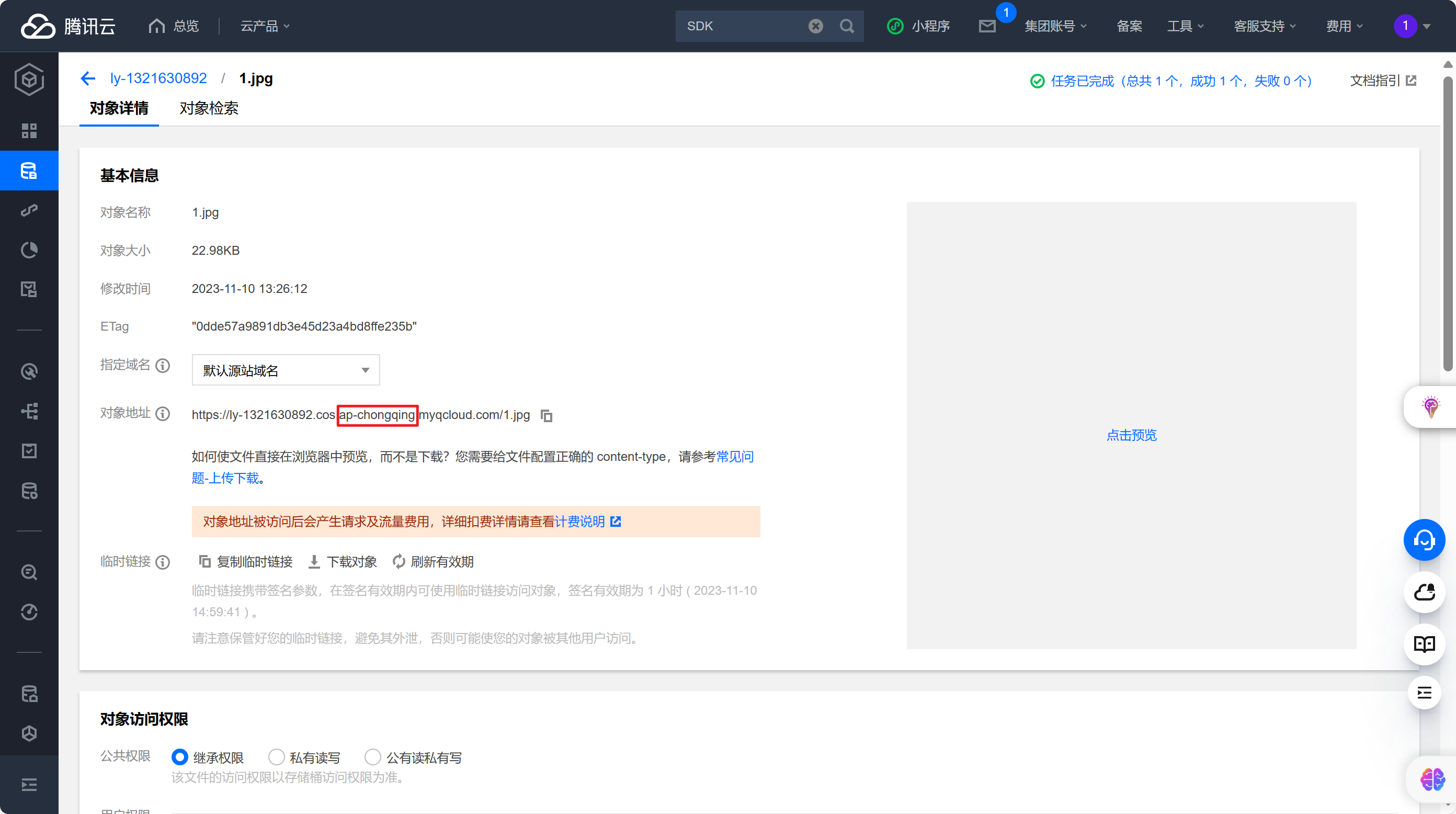The height and width of the screenshot is (814, 1456).
Task: Click the refresh 刷新有效期 icon
Action: click(x=399, y=561)
